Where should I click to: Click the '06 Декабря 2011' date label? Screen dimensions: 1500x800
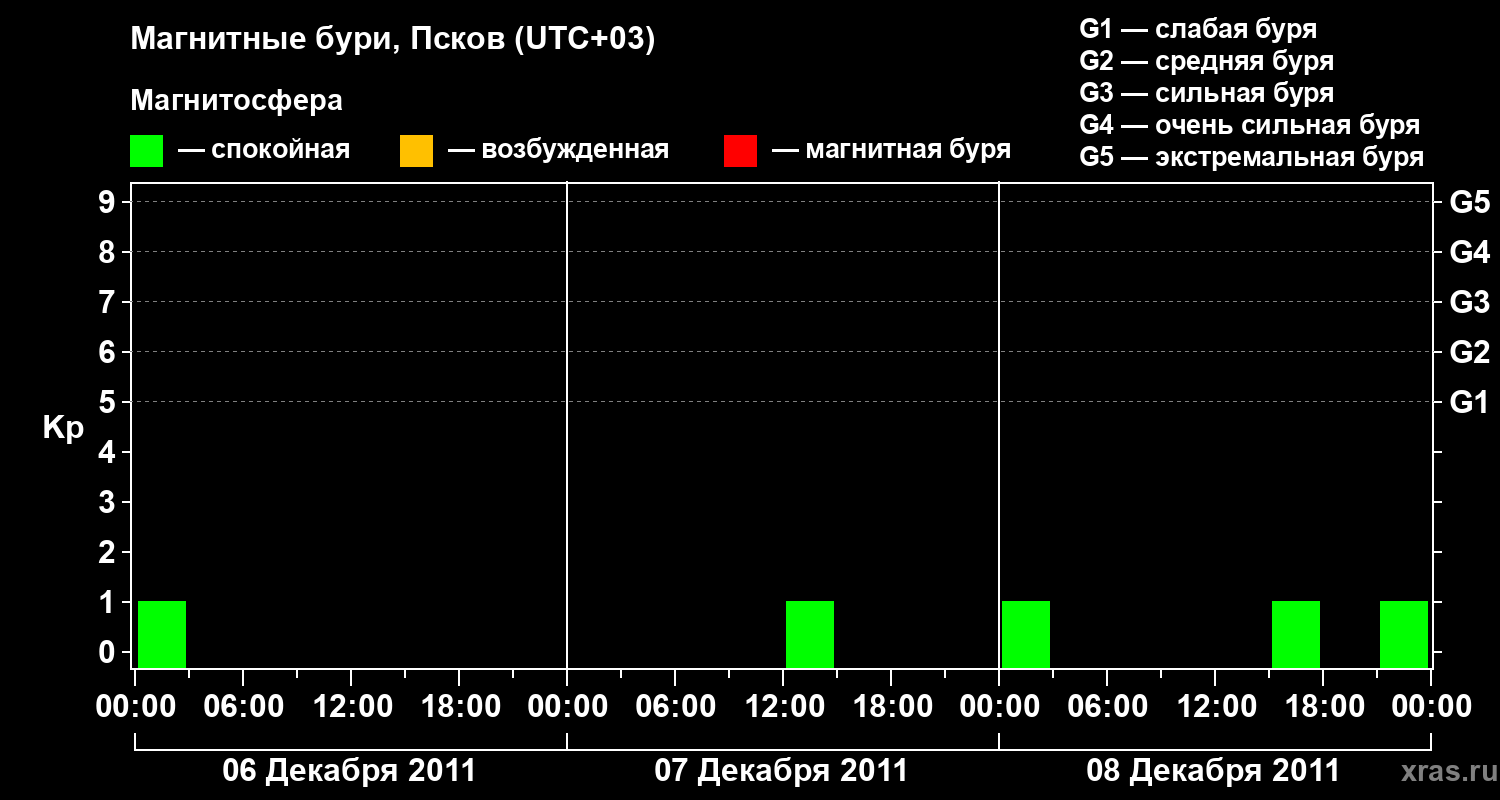pyautogui.click(x=349, y=771)
